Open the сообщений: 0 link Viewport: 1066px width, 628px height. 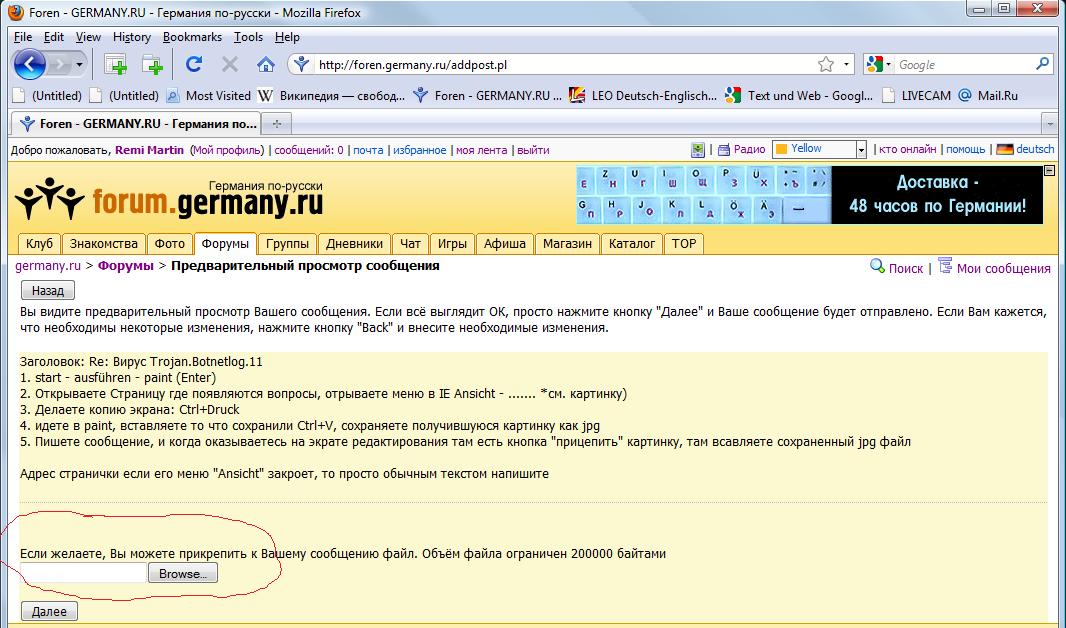coord(309,150)
